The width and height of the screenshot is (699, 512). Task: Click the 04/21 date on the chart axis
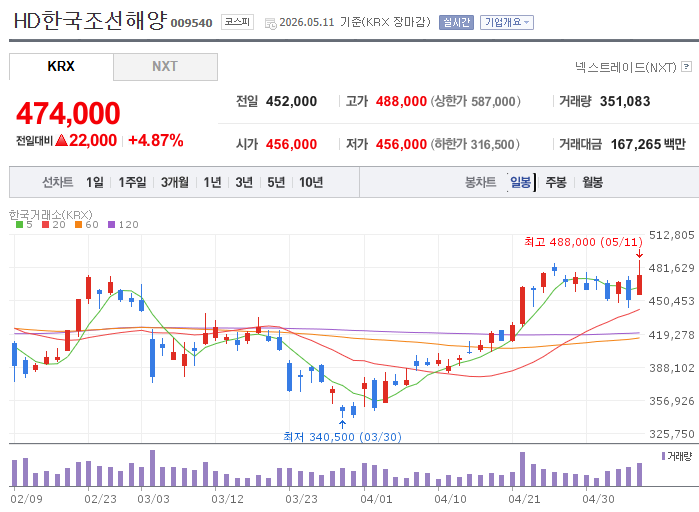(524, 499)
